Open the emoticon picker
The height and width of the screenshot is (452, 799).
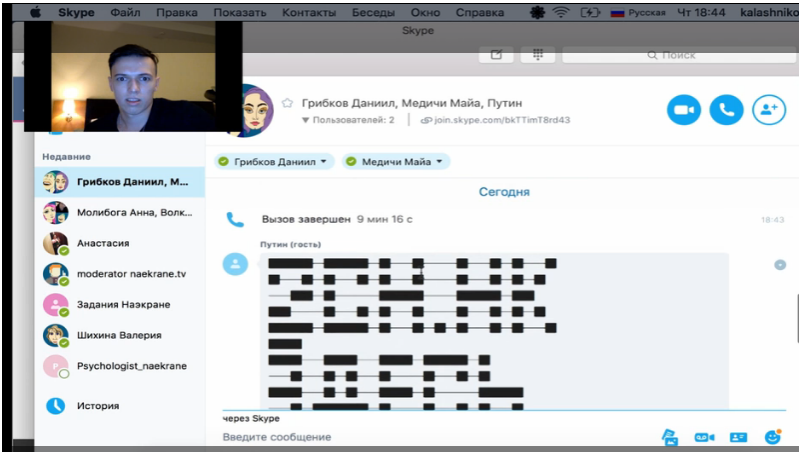(x=773, y=437)
